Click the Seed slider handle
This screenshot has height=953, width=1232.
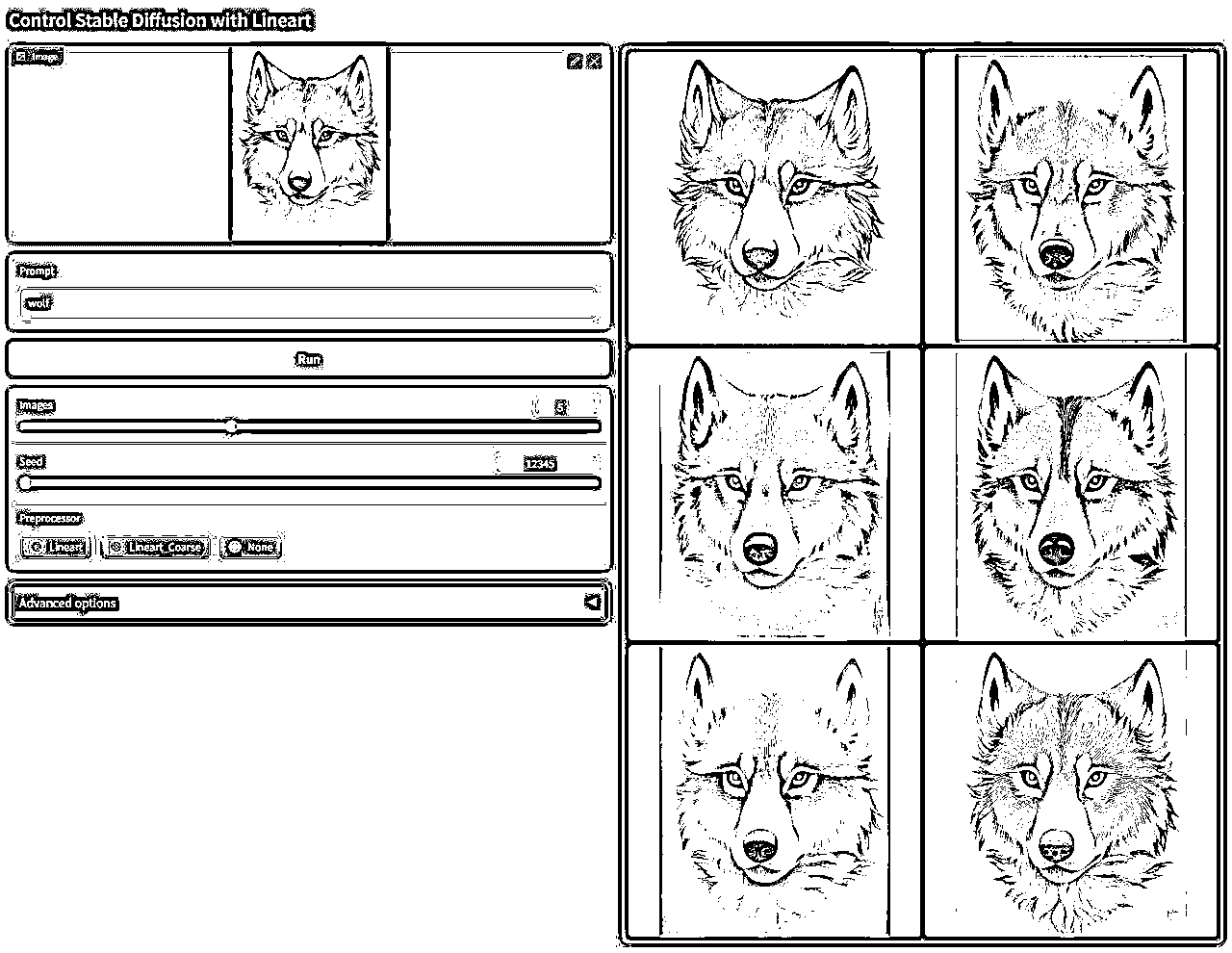[x=25, y=482]
